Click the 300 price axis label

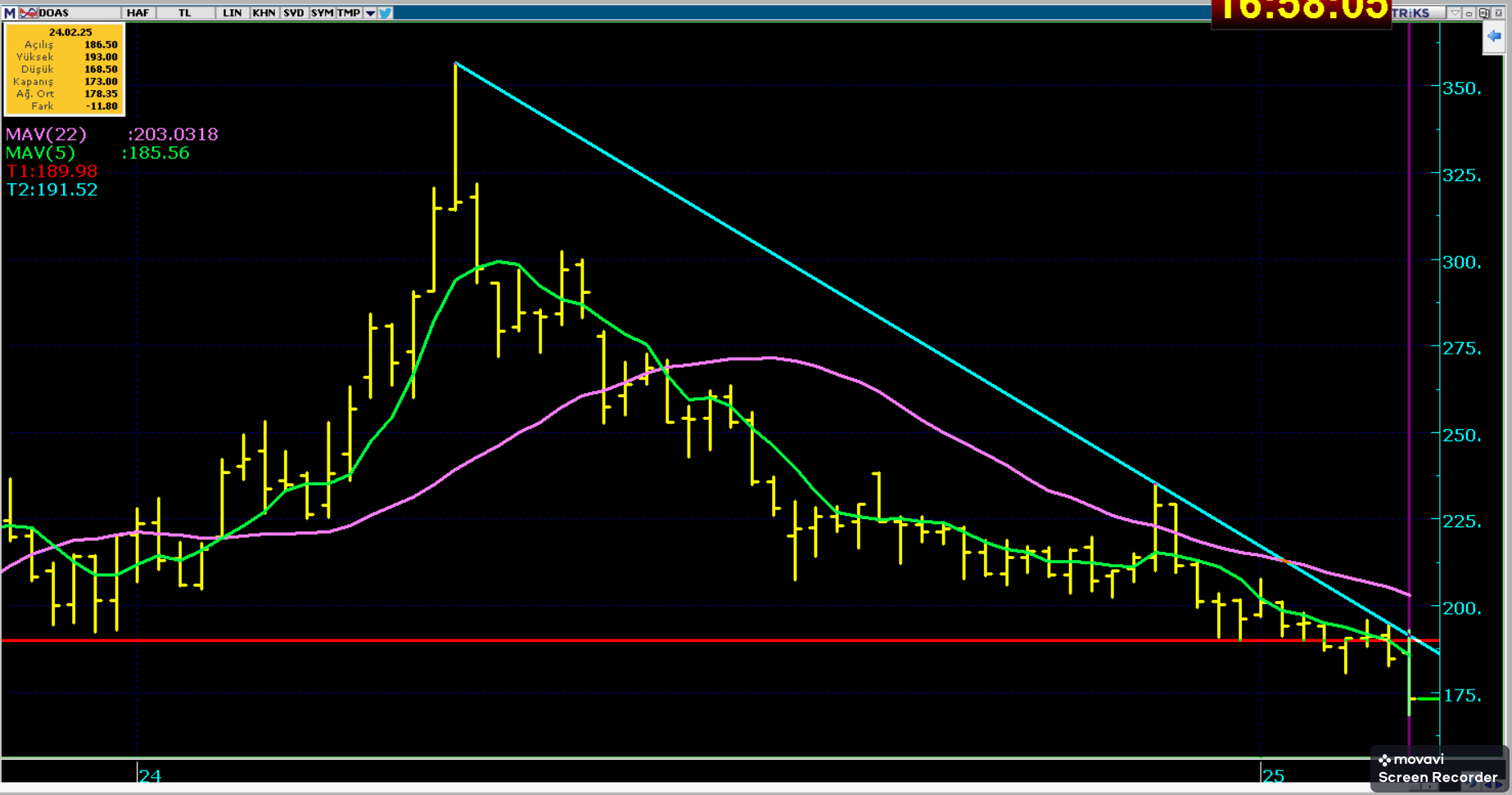1461,262
